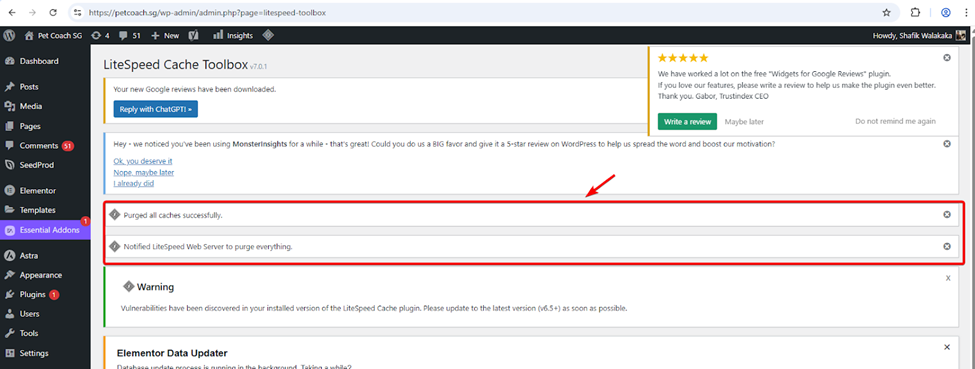Viewport: 975px width, 369px height.
Task: Dismiss the Notified LiteSpeed Web Server notice
Action: 947,246
